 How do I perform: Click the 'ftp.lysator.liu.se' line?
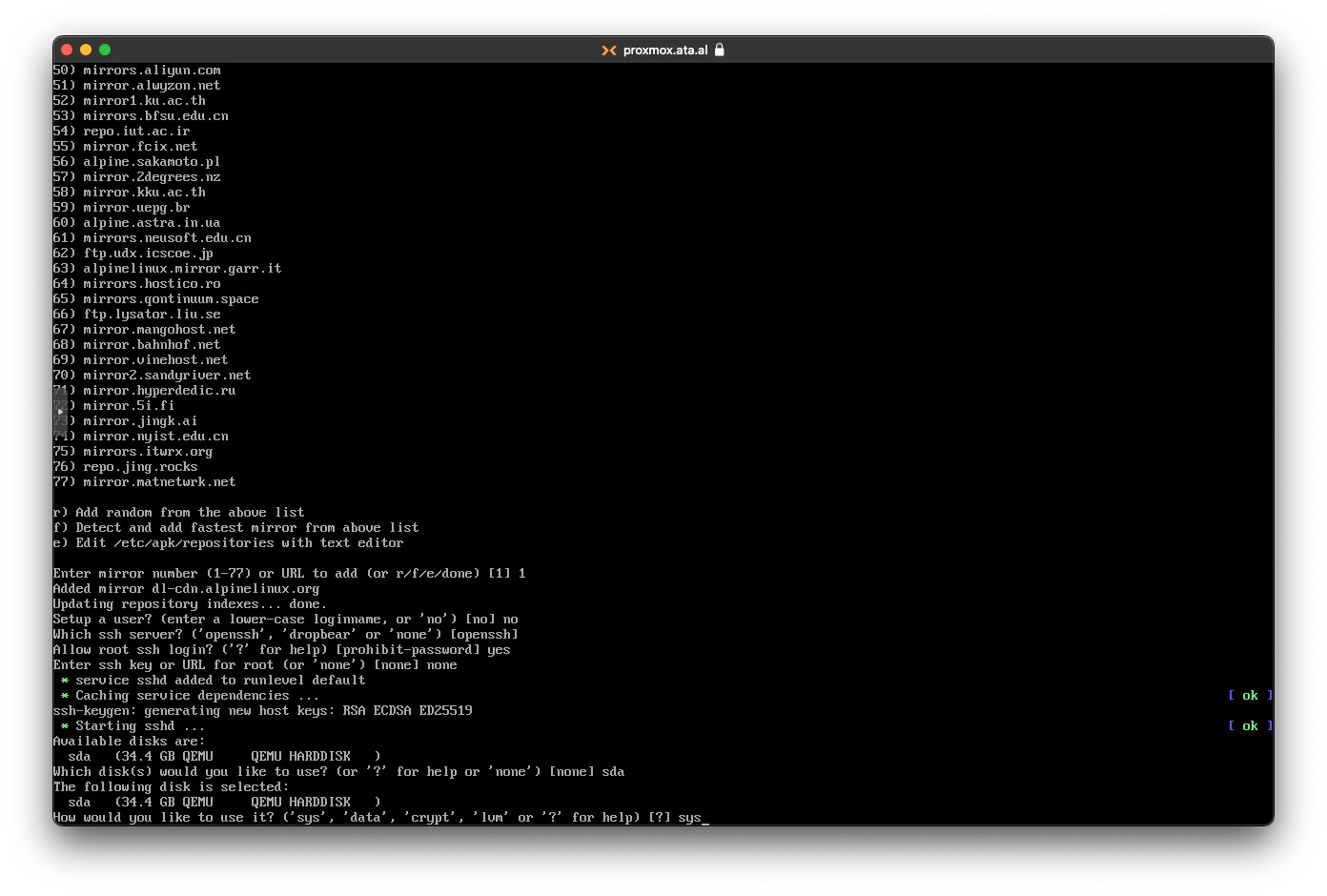click(137, 315)
